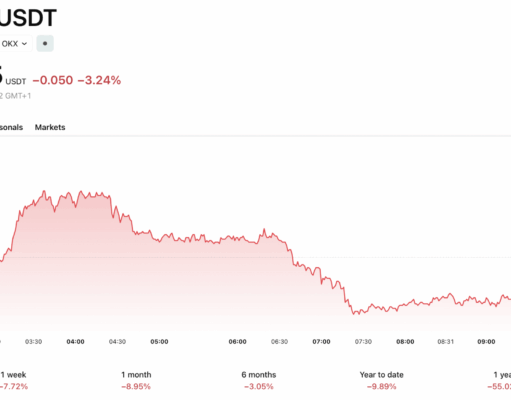The image size is (511, 400).
Task: Open the OKX exchange dropdown
Action: (x=15, y=44)
